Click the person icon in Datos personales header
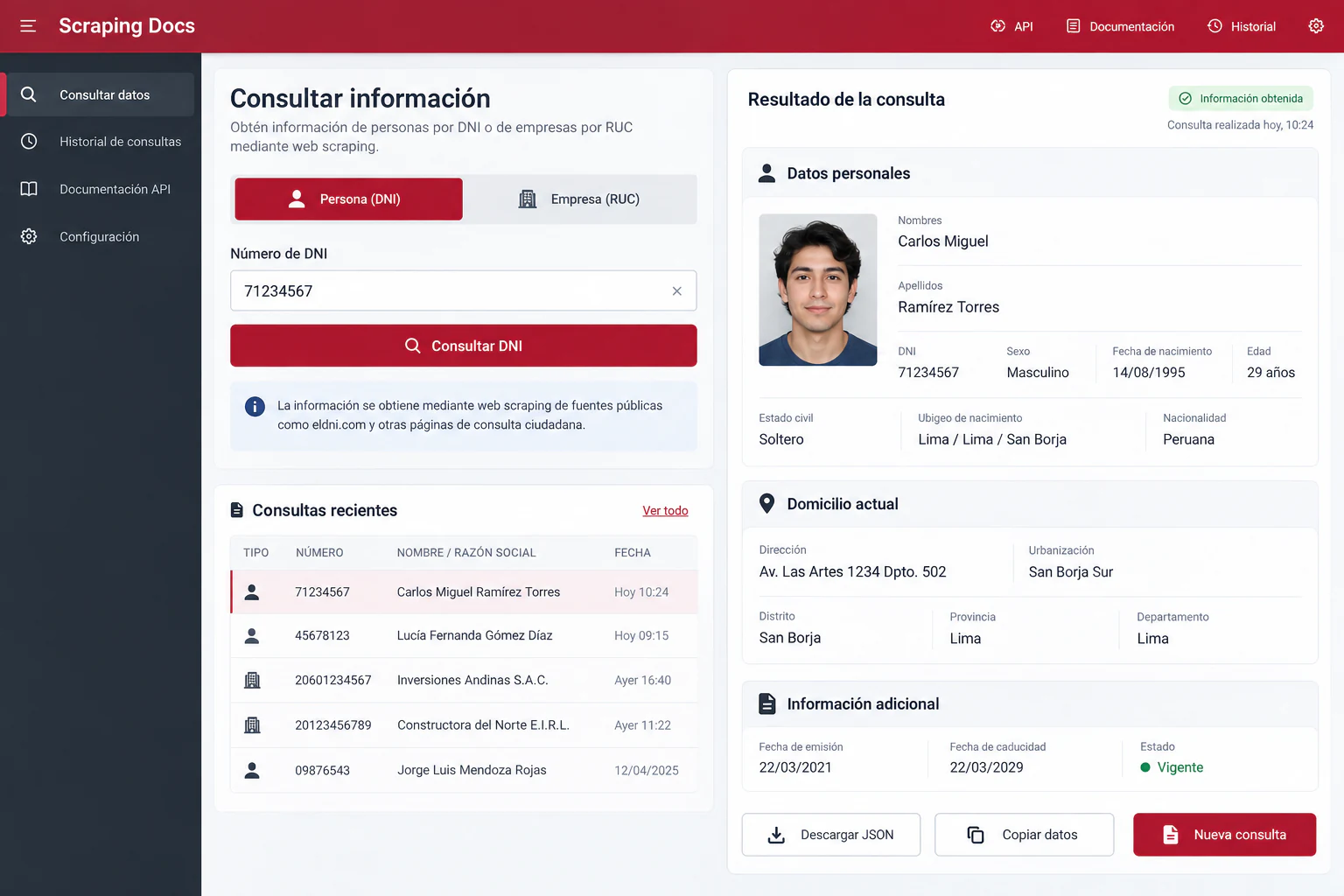The width and height of the screenshot is (1344, 896). [766, 173]
